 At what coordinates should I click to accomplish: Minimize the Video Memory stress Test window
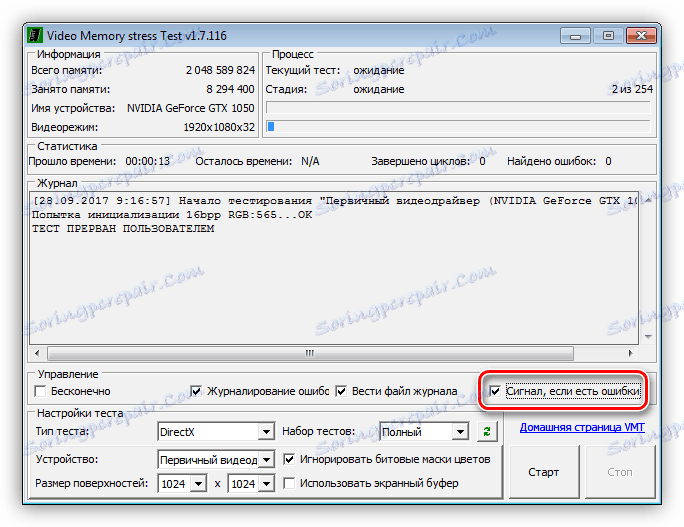point(575,36)
